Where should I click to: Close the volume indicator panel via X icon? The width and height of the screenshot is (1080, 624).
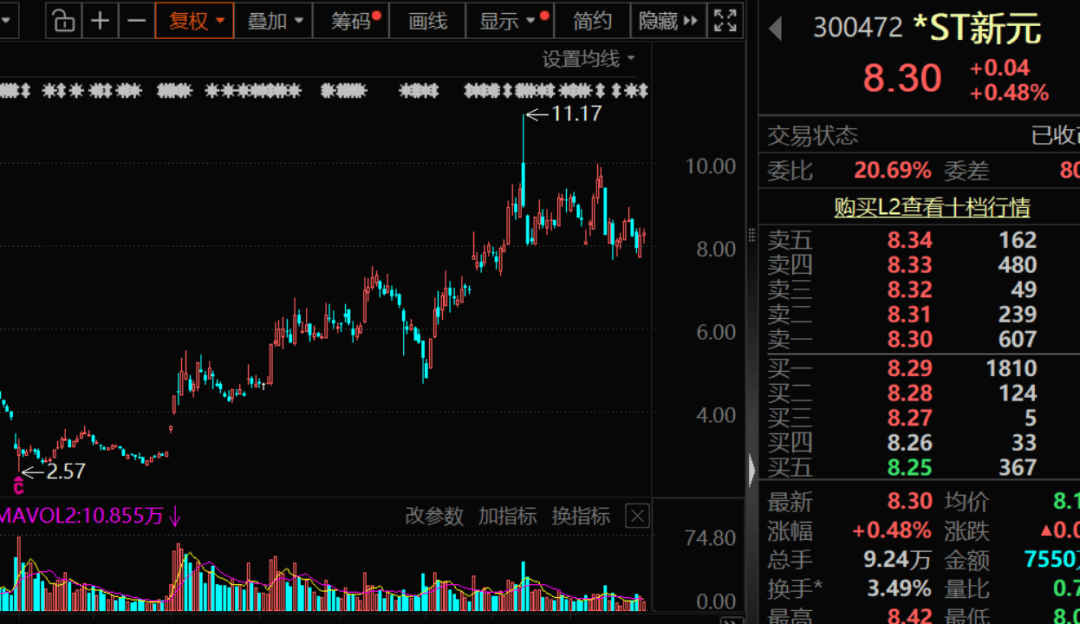click(x=637, y=516)
